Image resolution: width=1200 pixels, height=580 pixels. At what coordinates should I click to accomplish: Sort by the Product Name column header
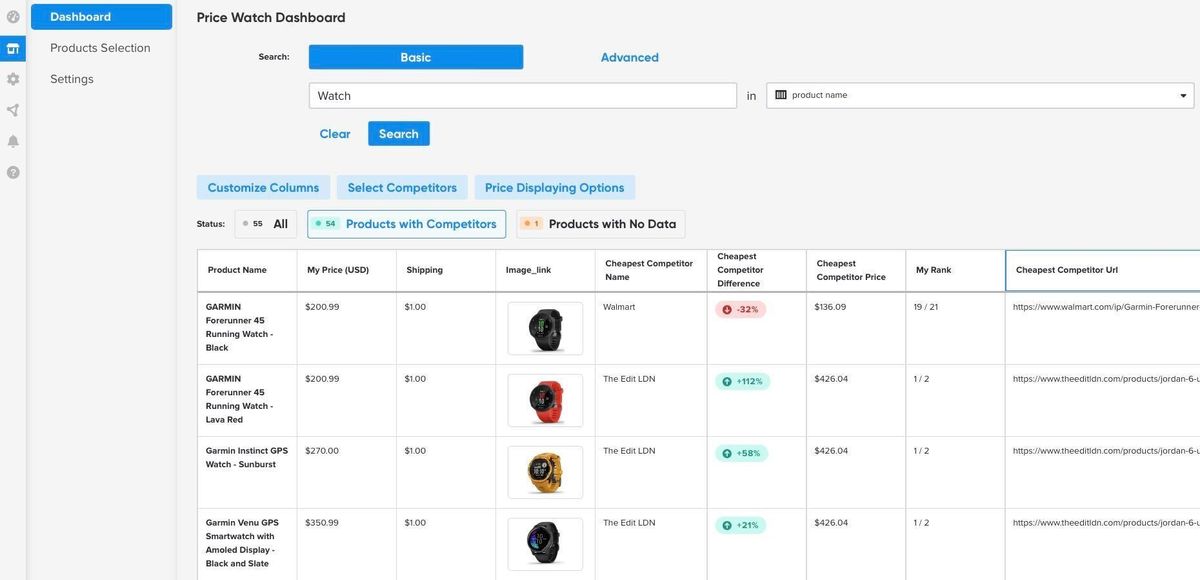247,270
